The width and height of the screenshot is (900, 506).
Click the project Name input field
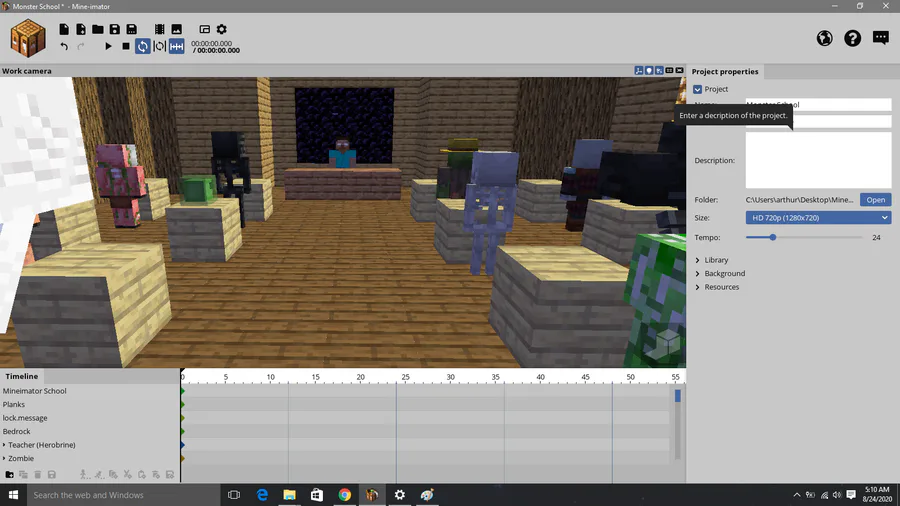tap(818, 104)
